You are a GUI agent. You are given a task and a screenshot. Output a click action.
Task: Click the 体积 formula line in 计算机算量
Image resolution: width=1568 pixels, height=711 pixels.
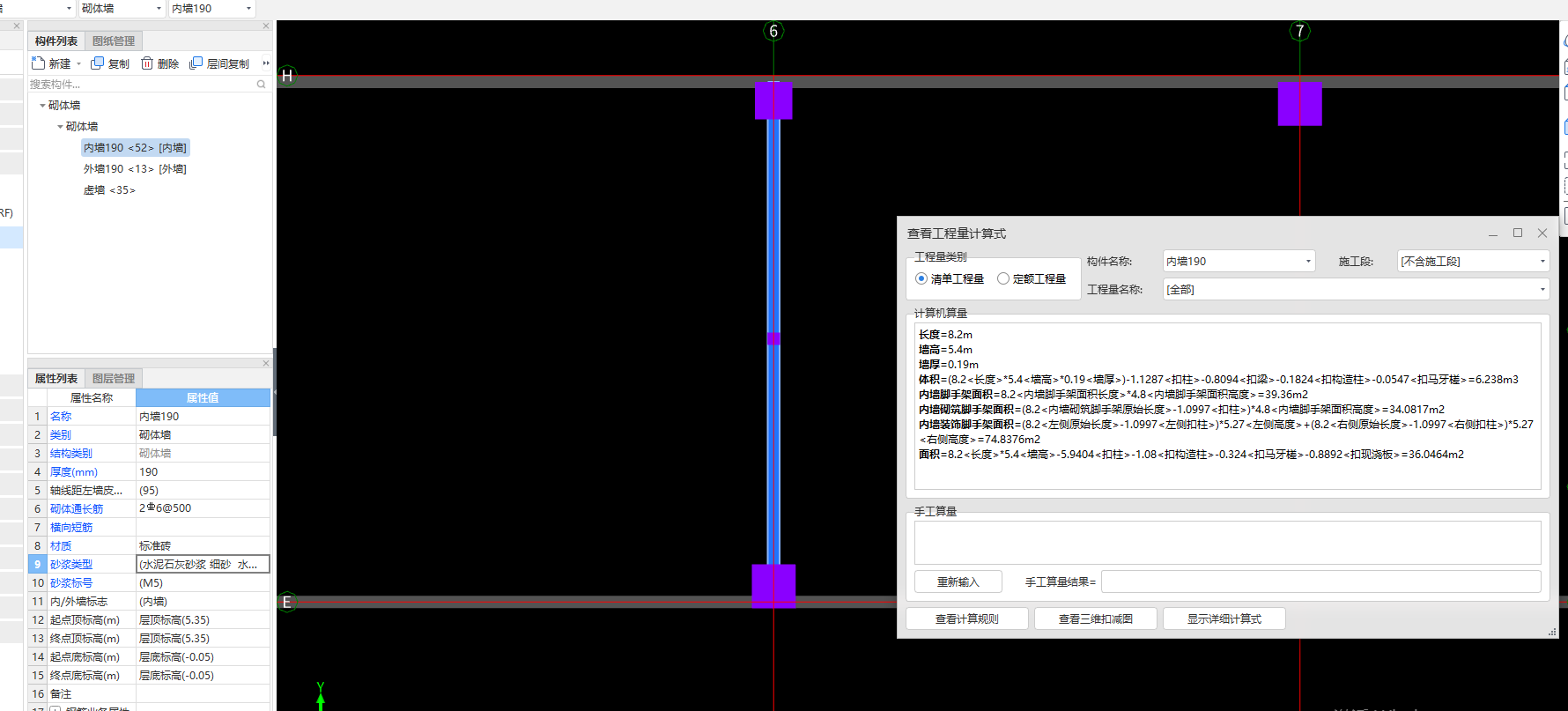[1218, 380]
